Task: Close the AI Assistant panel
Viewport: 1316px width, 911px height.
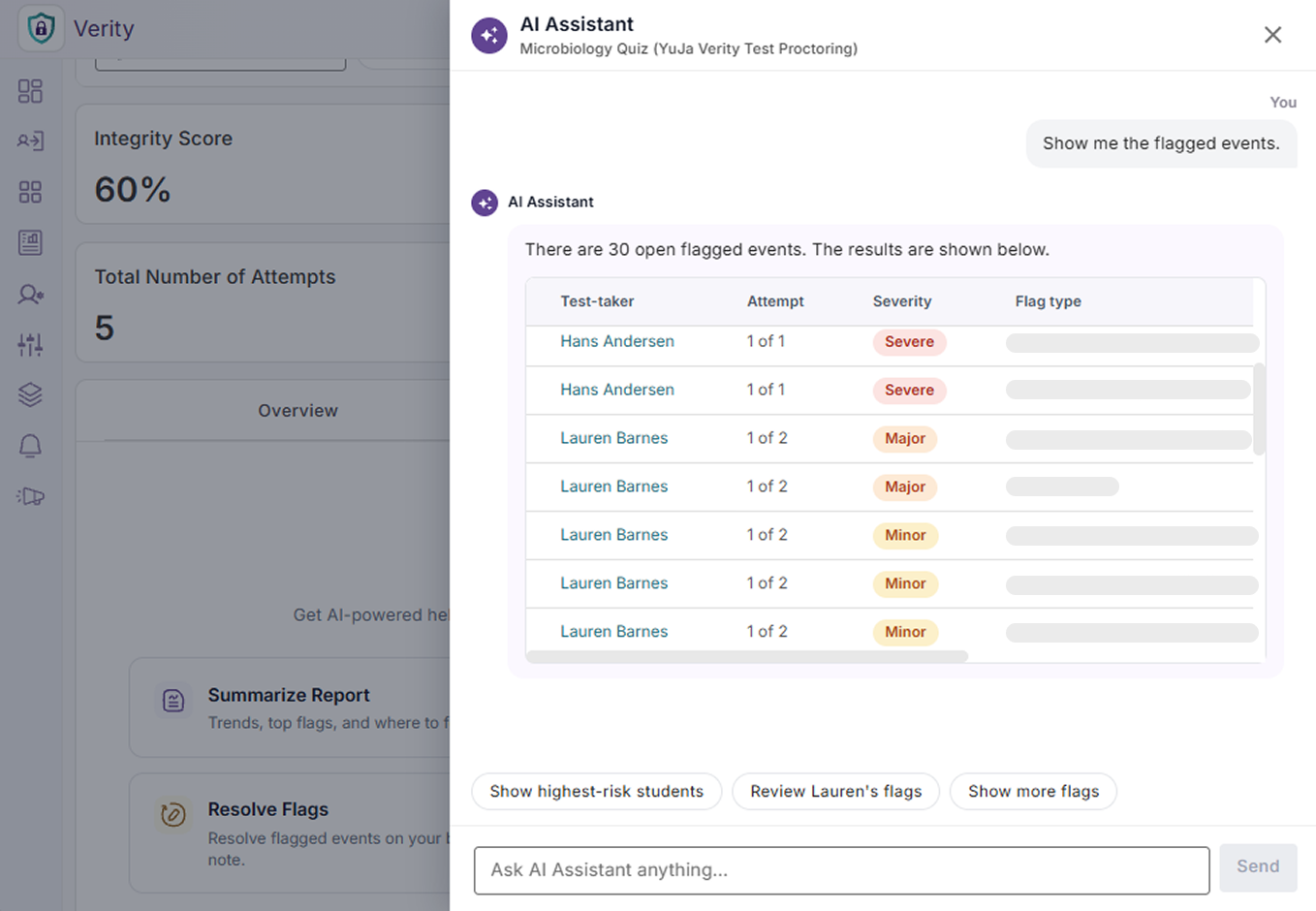Action: coord(1273,35)
